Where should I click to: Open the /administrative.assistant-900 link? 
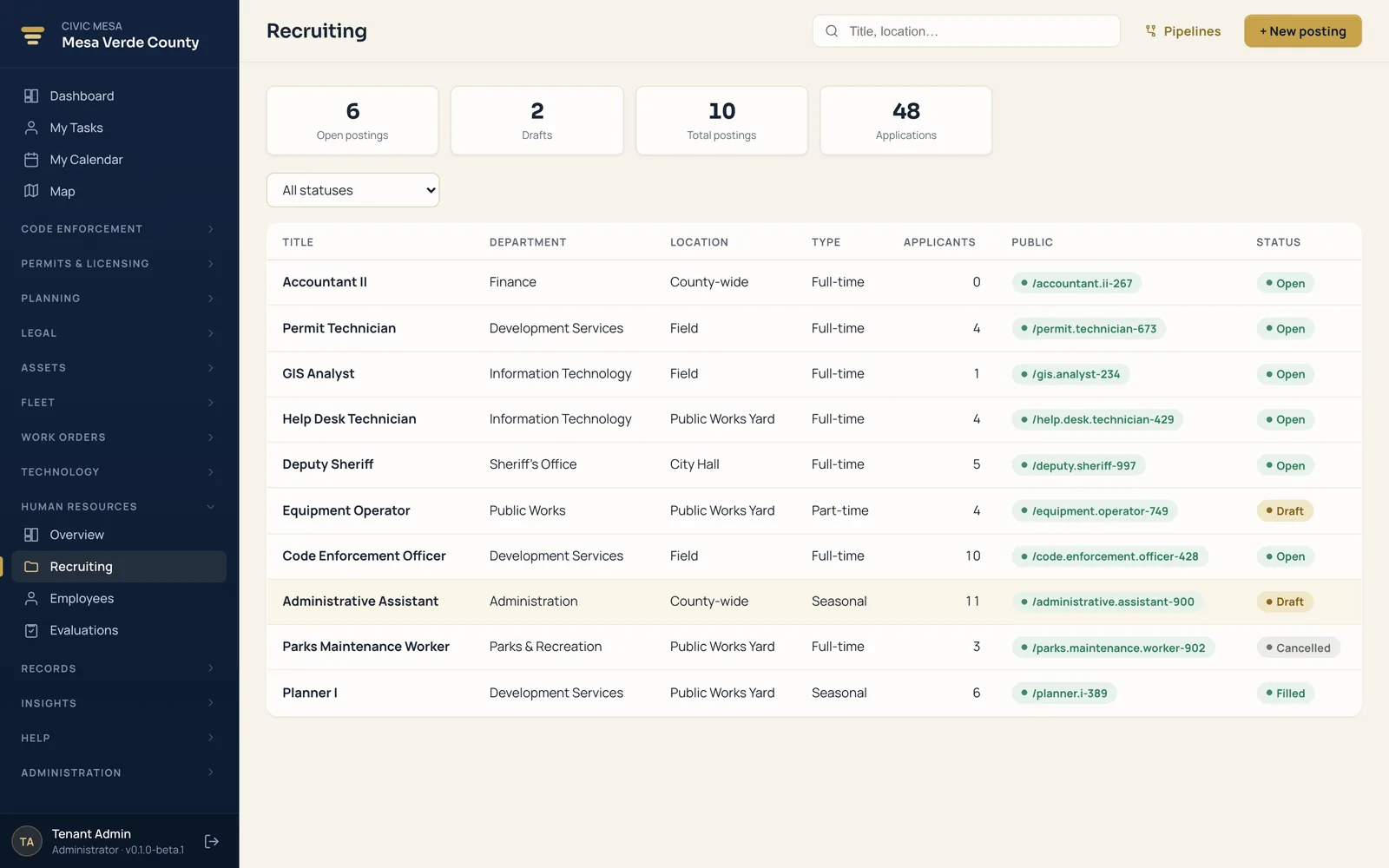[1108, 602]
